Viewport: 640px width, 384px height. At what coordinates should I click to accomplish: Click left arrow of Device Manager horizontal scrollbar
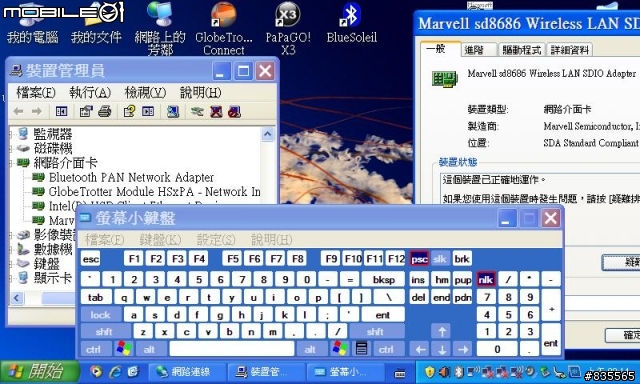[x=16, y=298]
